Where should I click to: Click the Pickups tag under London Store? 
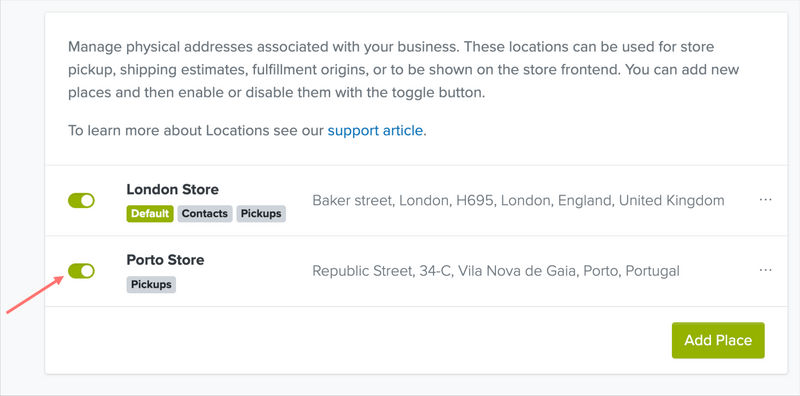(x=261, y=214)
